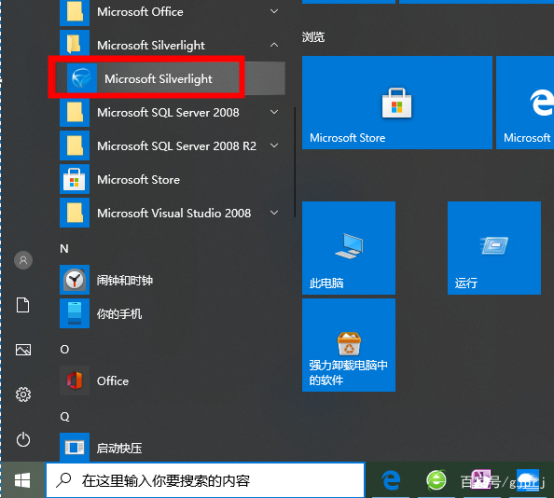Expand the Microsoft Visual Studio 2008 folder
The width and height of the screenshot is (554, 498).
coord(274,213)
